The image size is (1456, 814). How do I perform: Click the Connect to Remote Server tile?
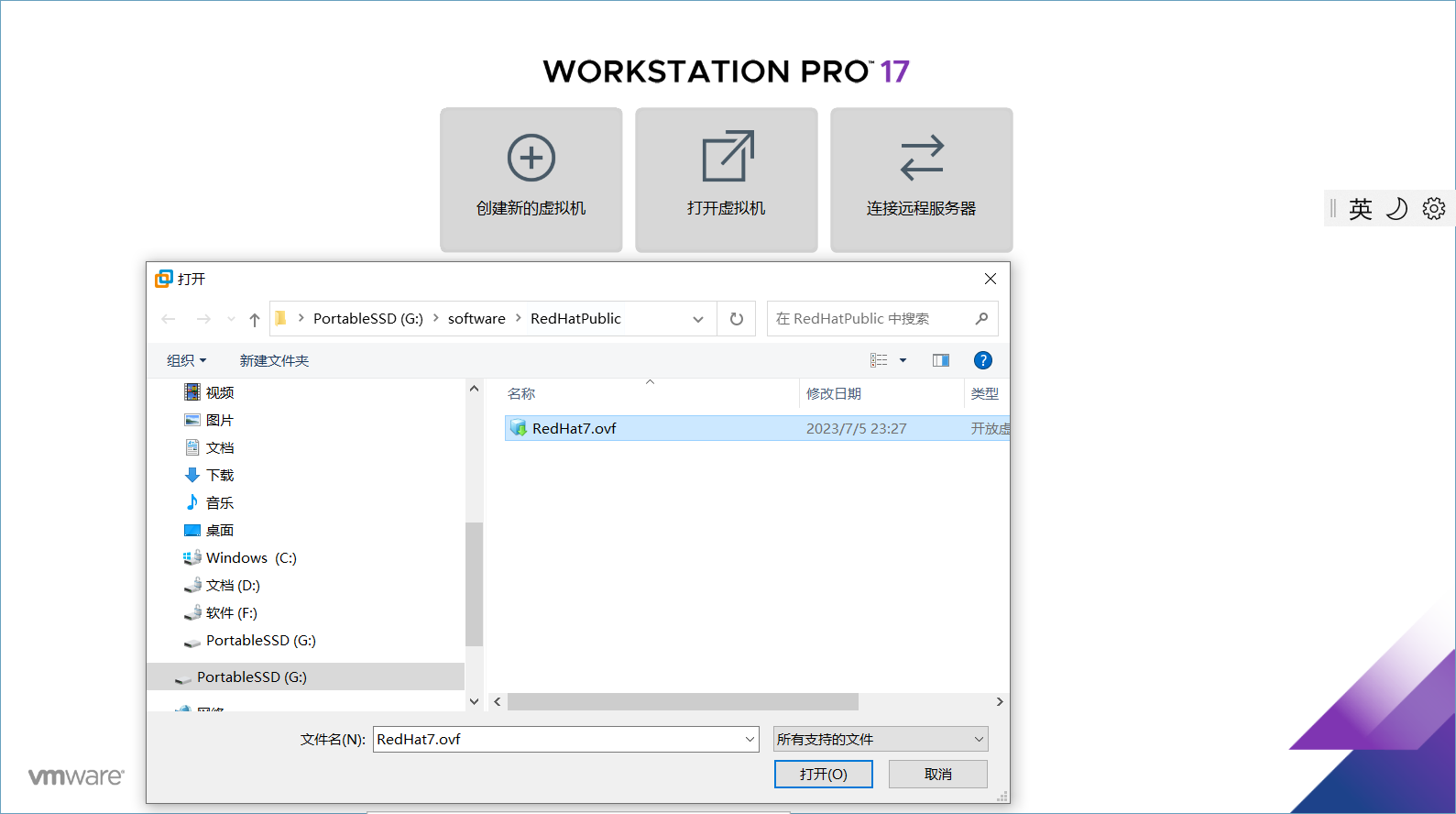(x=922, y=180)
